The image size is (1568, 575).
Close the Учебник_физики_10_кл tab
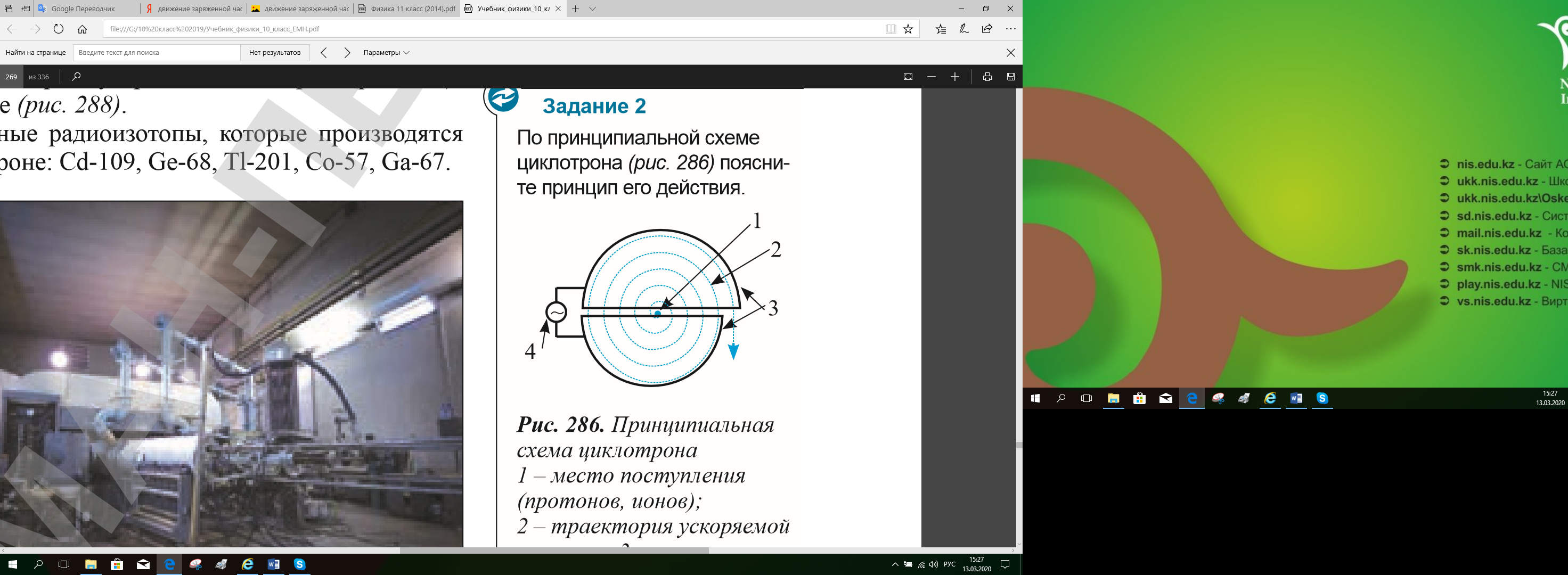pyautogui.click(x=558, y=9)
